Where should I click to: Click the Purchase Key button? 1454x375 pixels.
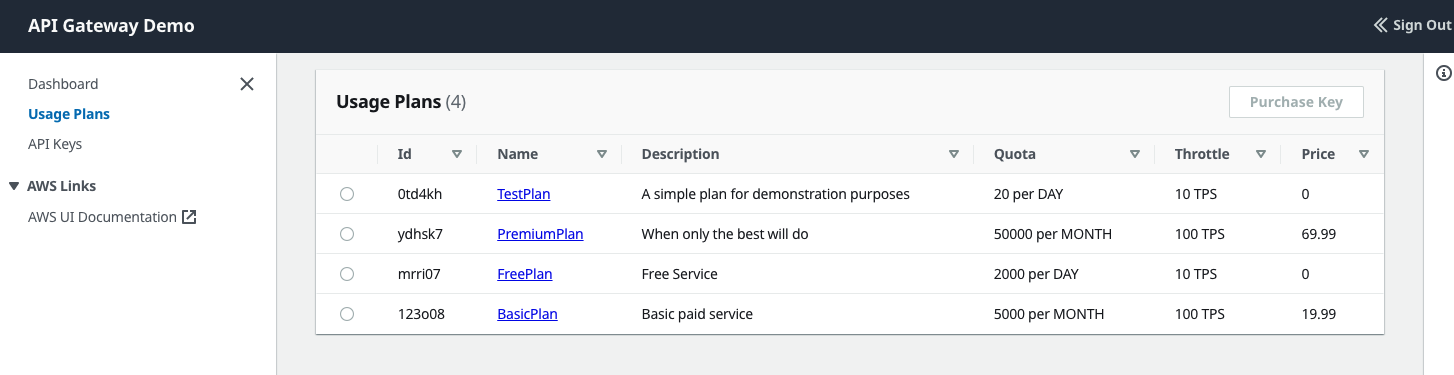click(1296, 102)
